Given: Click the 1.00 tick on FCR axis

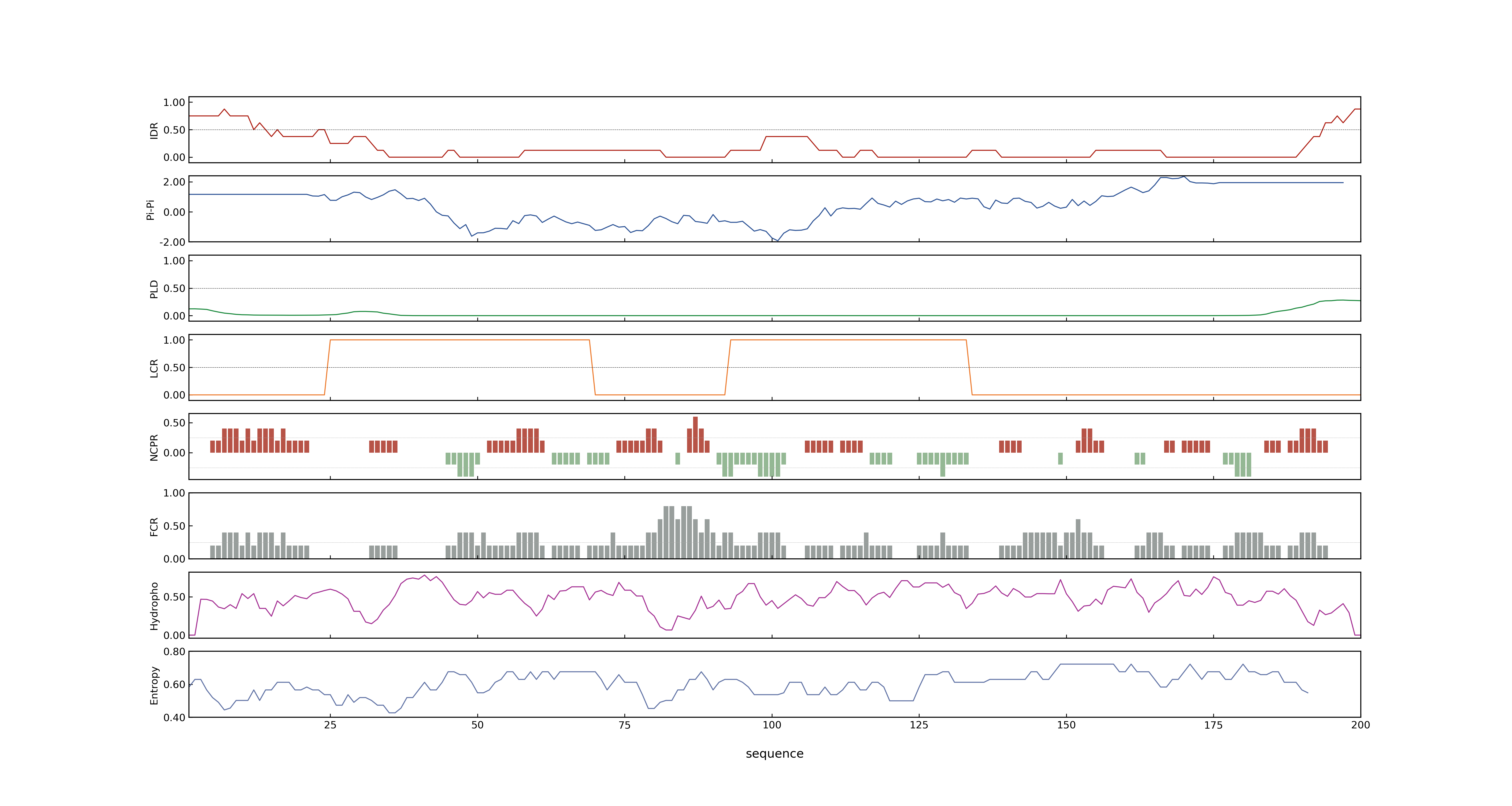Looking at the screenshot, I should 174,493.
